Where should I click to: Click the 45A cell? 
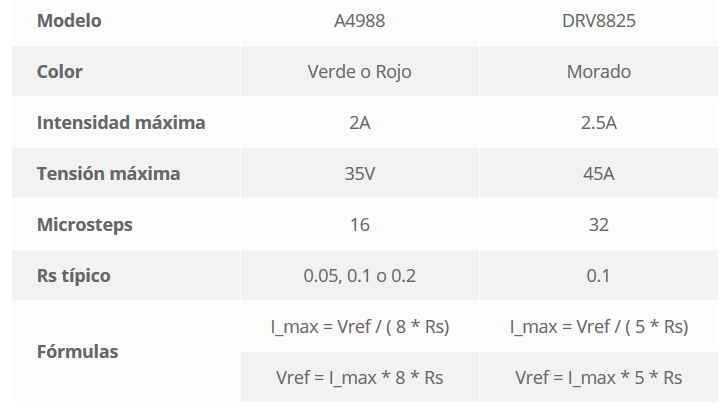click(x=599, y=174)
